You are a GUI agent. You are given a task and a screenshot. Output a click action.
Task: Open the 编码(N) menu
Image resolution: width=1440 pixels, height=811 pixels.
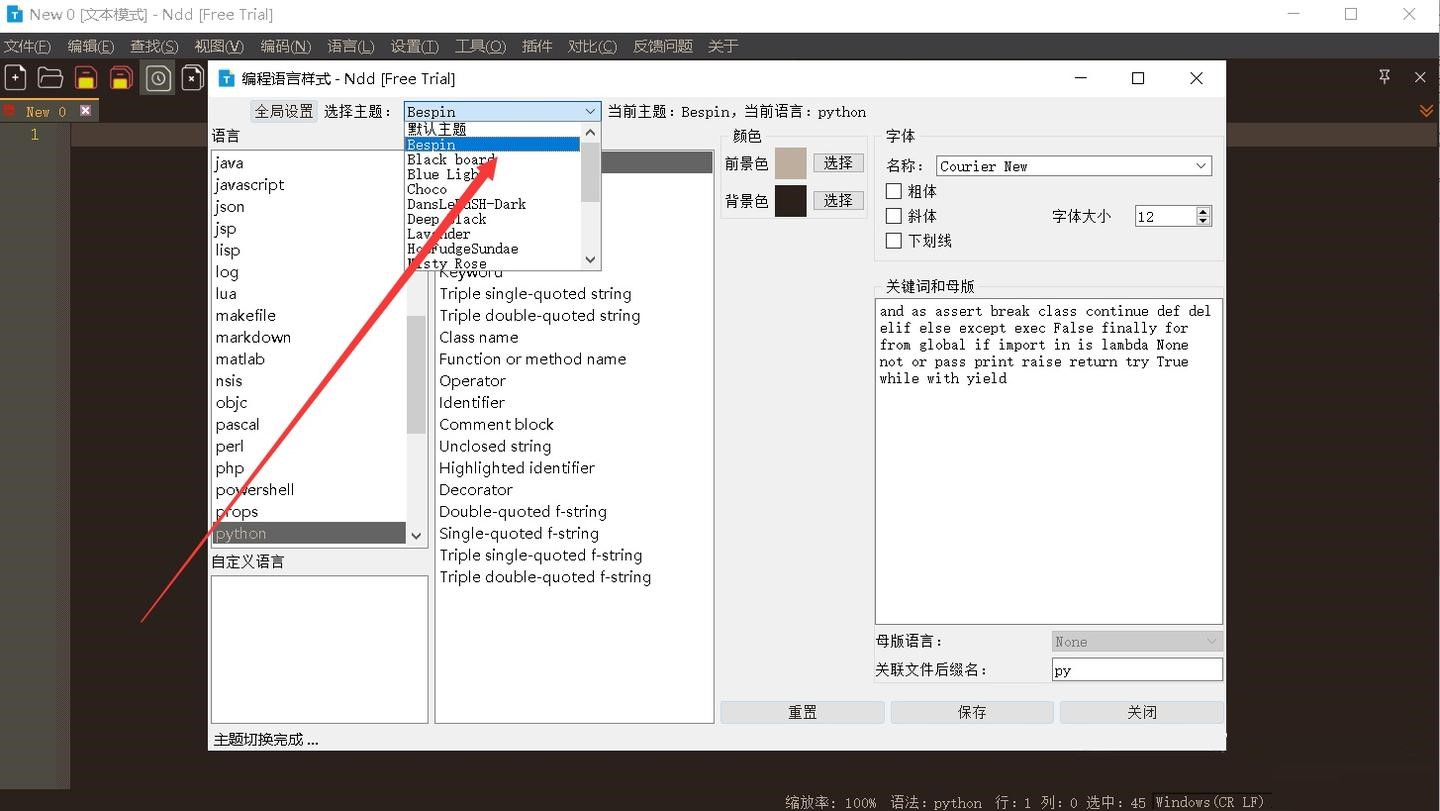point(285,46)
